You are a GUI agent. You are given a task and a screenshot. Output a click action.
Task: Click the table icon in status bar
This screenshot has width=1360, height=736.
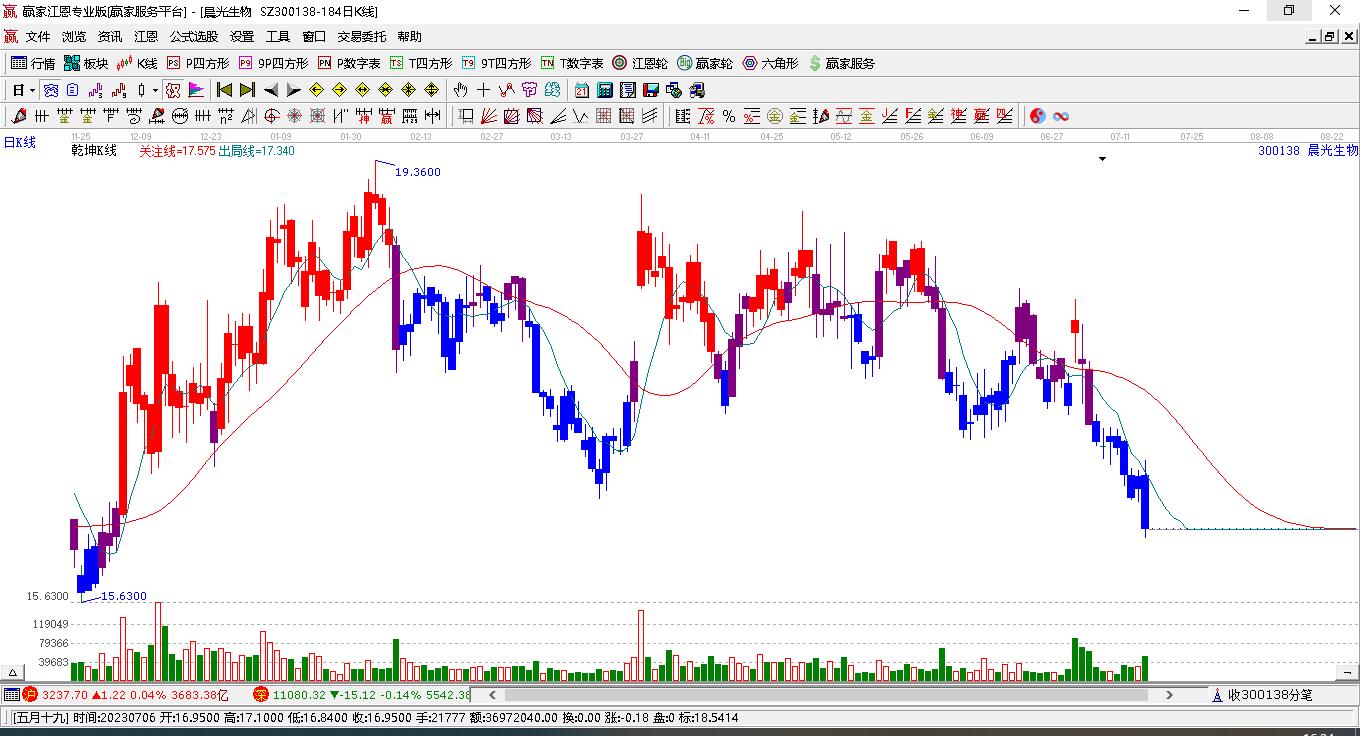pos(11,694)
